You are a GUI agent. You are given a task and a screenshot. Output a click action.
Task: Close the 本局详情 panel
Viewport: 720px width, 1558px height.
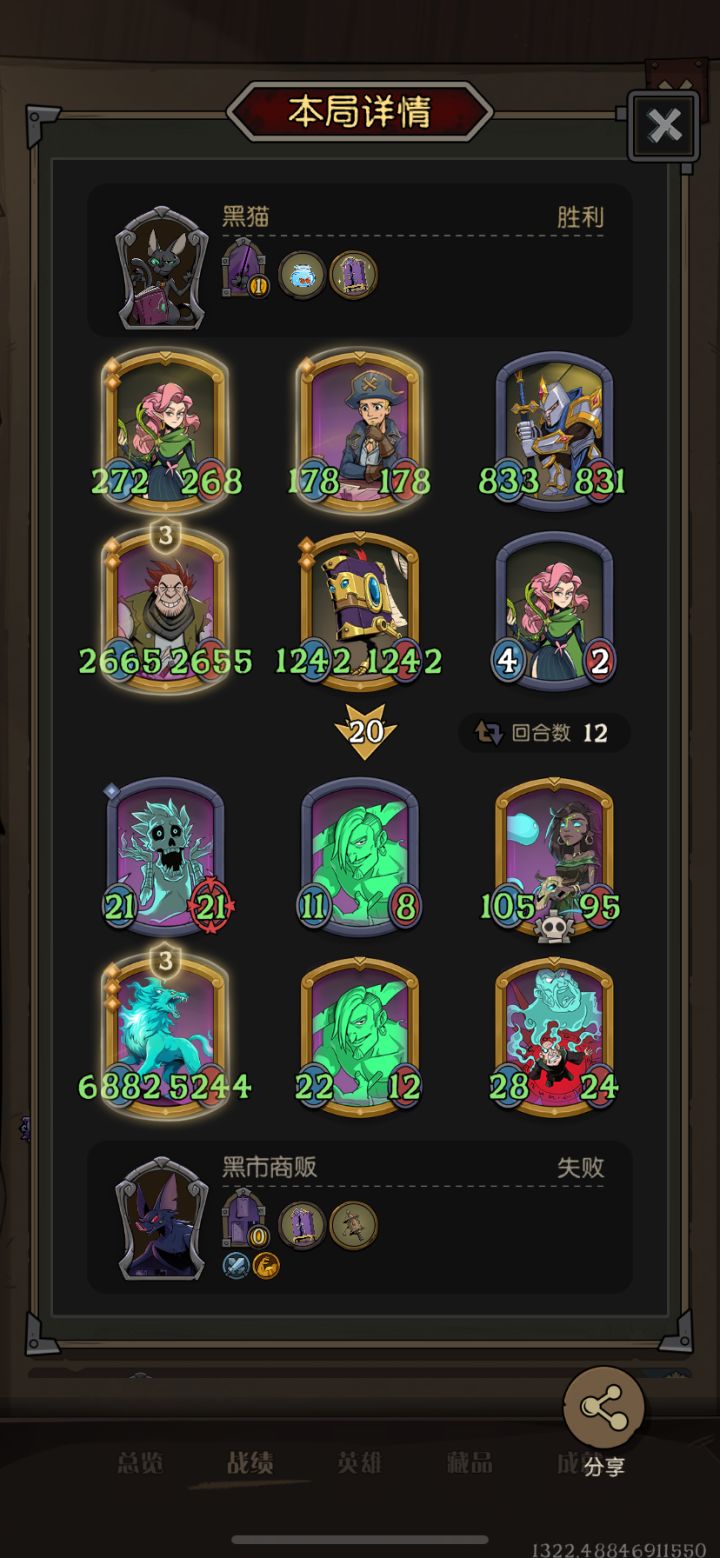coord(664,126)
